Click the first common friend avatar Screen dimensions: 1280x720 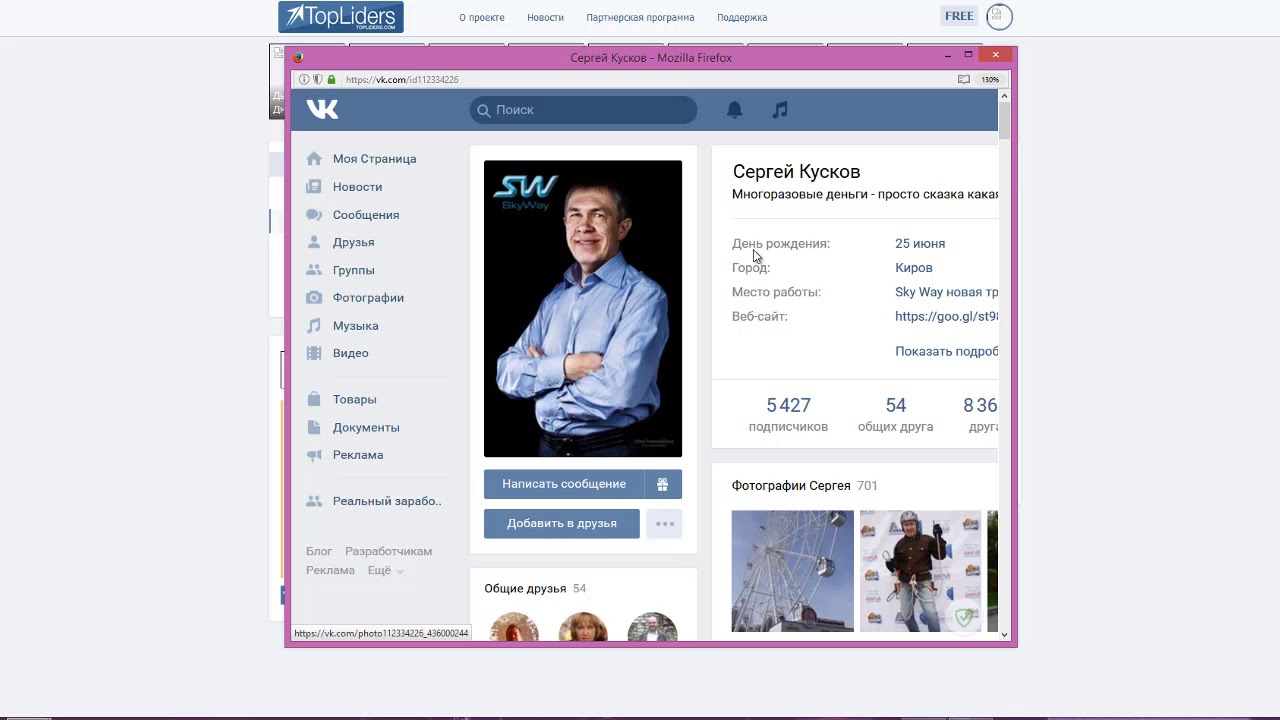(514, 627)
